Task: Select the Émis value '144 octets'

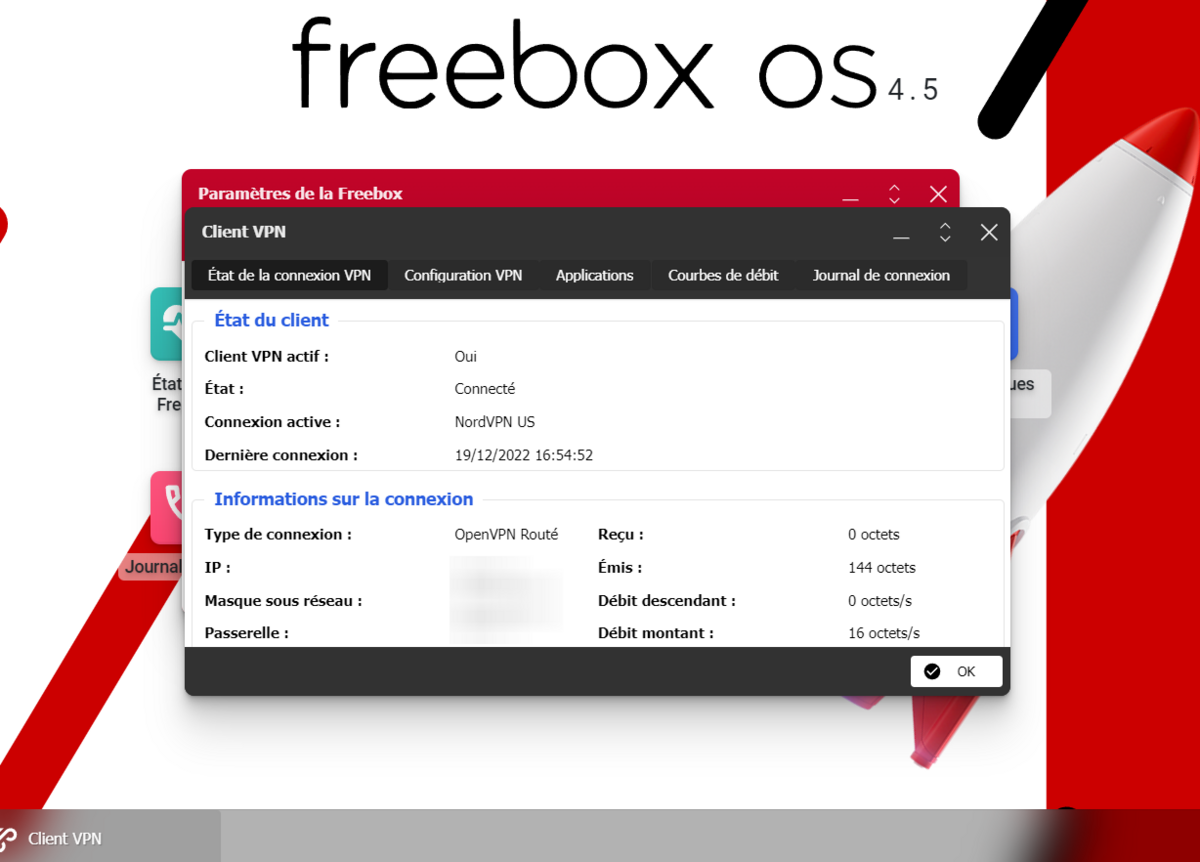Action: (882, 567)
